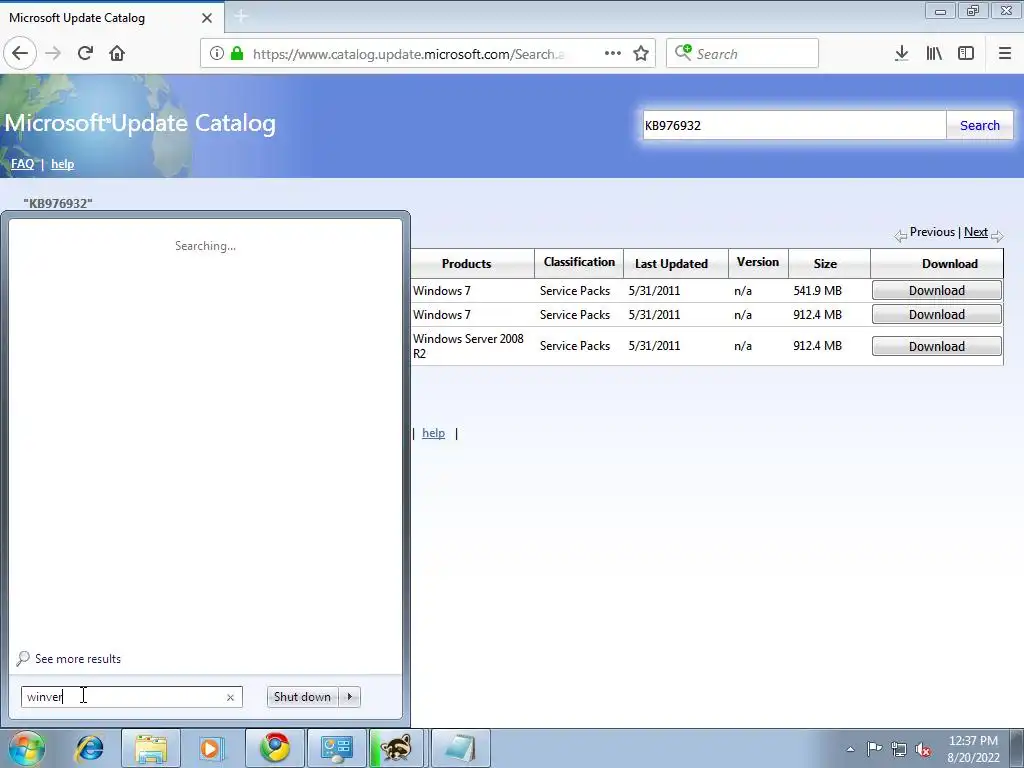This screenshot has height=768, width=1024.
Task: Open the help link in header
Action: pos(63,164)
